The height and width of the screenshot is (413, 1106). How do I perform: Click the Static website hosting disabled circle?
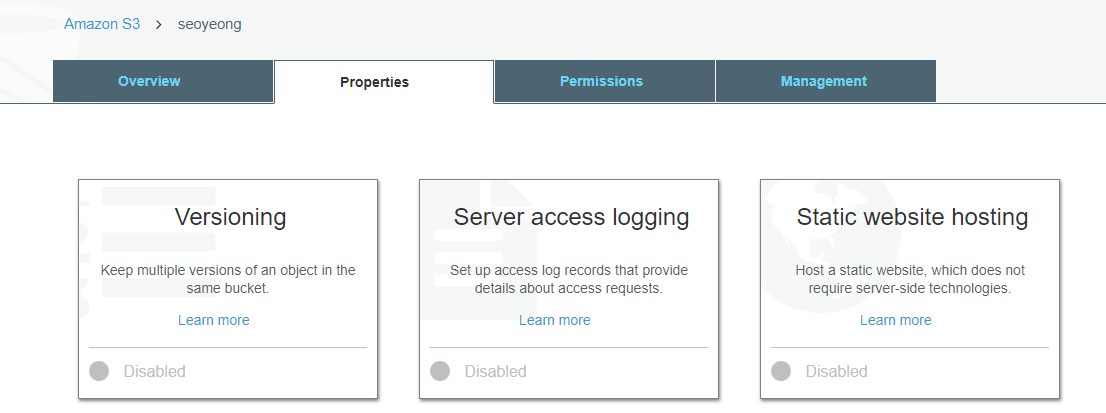click(781, 371)
